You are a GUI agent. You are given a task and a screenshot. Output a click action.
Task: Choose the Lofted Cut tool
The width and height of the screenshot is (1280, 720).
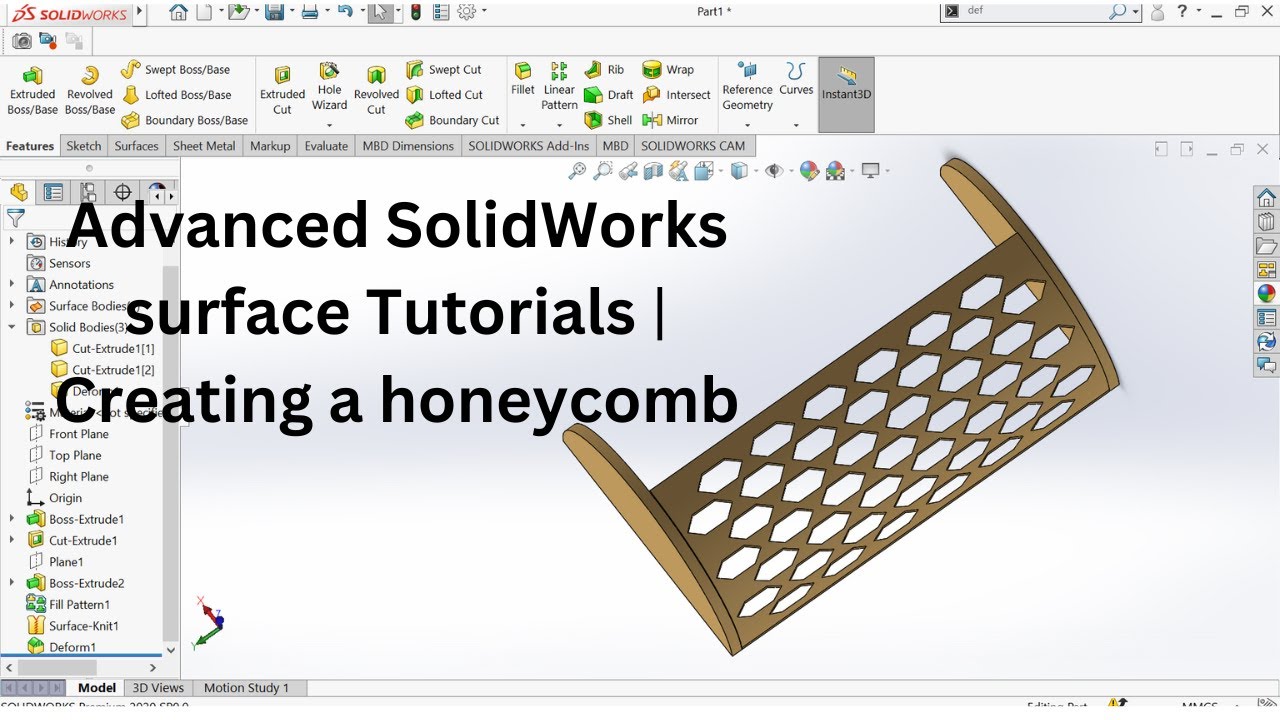pos(444,95)
